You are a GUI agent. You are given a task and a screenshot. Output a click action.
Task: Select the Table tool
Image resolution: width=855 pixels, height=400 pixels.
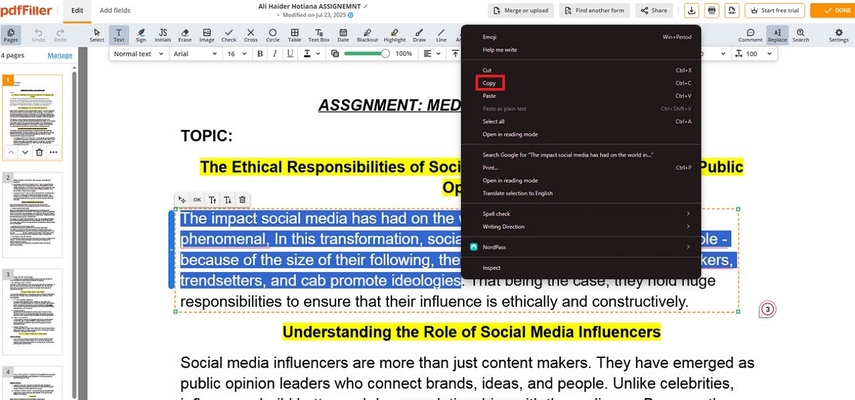[294, 35]
